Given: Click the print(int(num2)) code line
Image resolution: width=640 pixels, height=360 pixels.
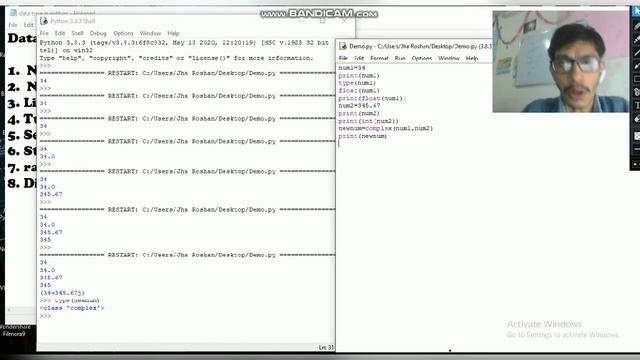Looking at the screenshot, I should (368, 121).
